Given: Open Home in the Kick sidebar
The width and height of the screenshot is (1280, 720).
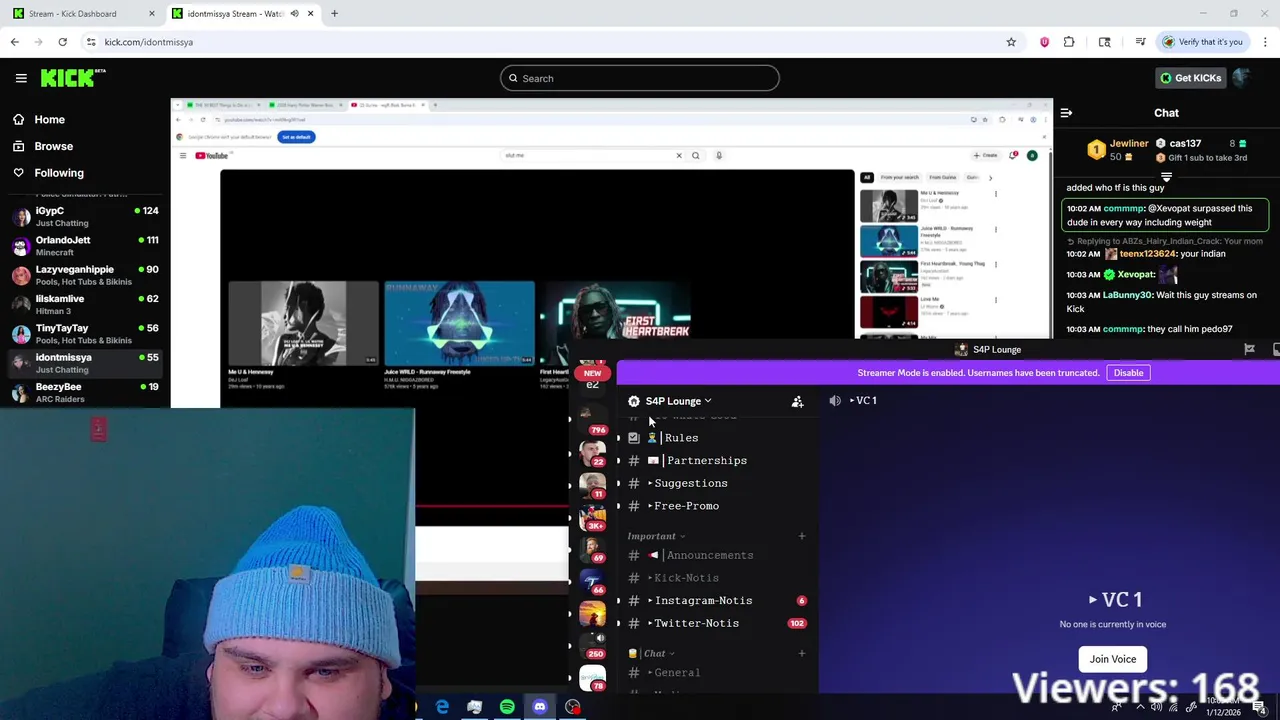Looking at the screenshot, I should 49,119.
